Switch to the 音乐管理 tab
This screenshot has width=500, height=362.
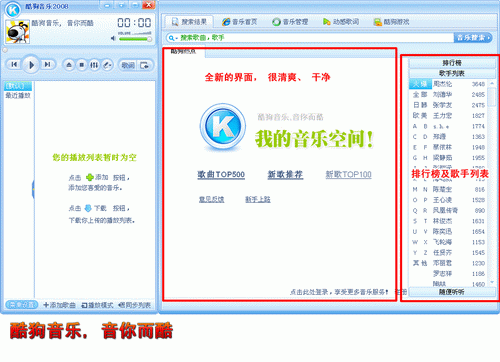coord(290,22)
